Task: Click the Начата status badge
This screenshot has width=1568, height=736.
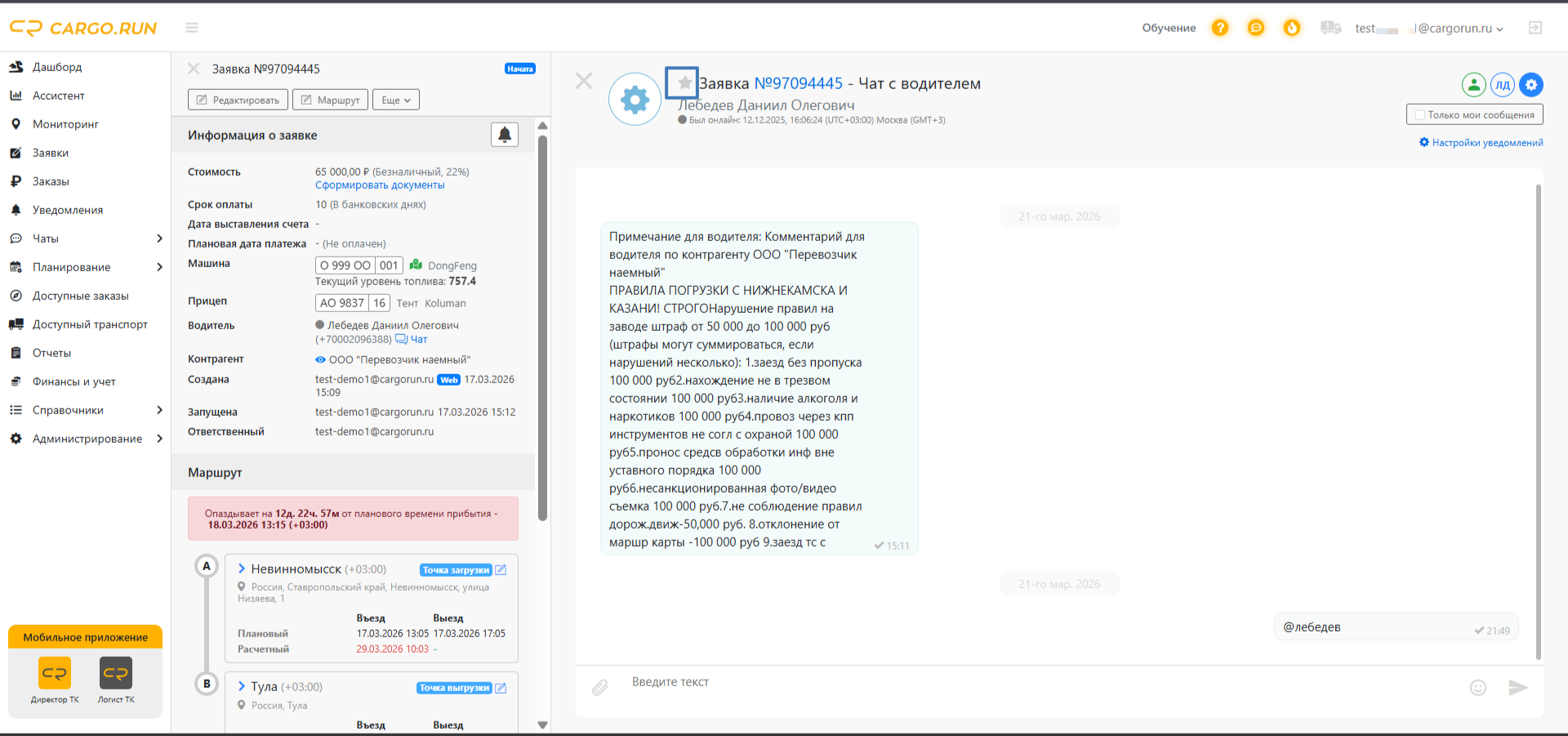Action: pyautogui.click(x=520, y=69)
